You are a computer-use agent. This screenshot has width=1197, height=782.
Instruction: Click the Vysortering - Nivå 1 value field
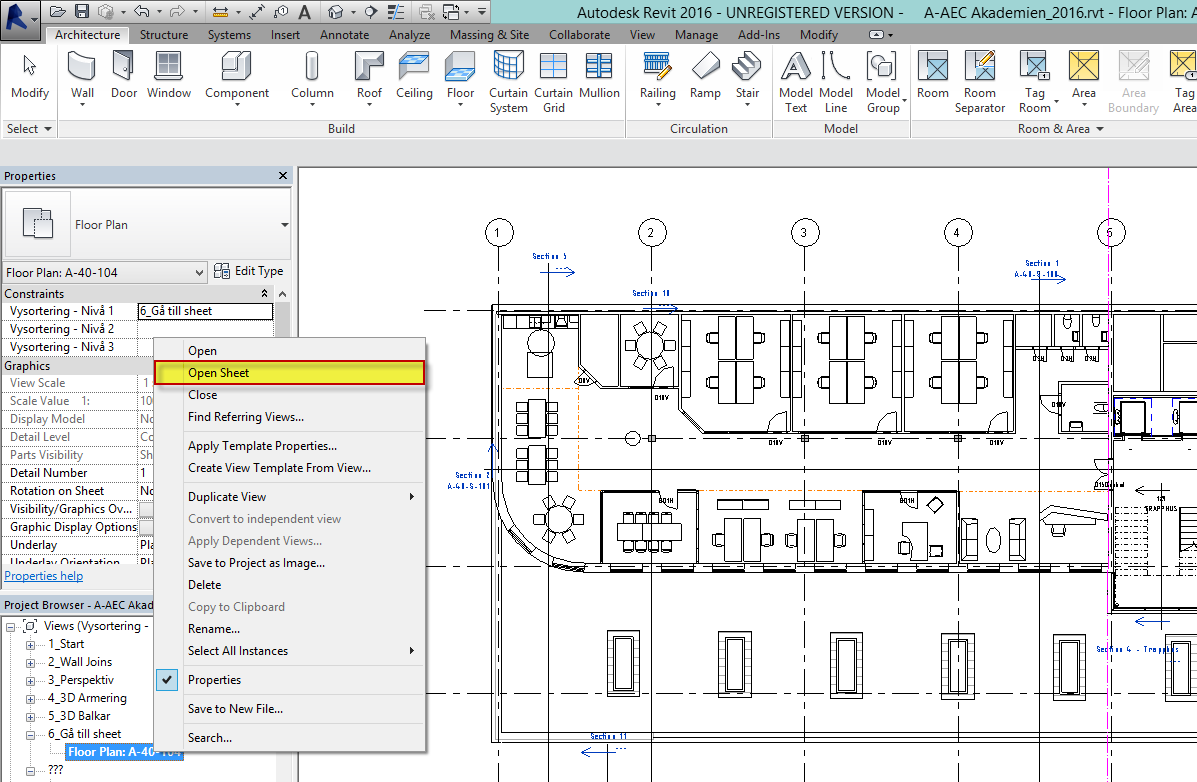[205, 311]
